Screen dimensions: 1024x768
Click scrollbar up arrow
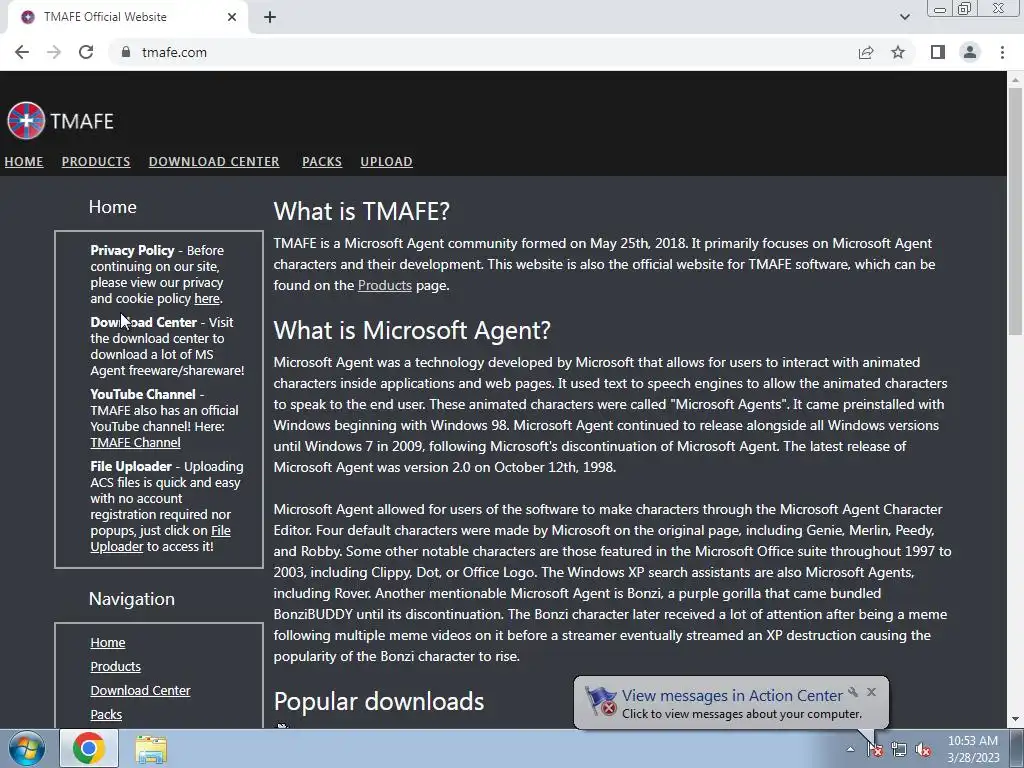(1015, 80)
